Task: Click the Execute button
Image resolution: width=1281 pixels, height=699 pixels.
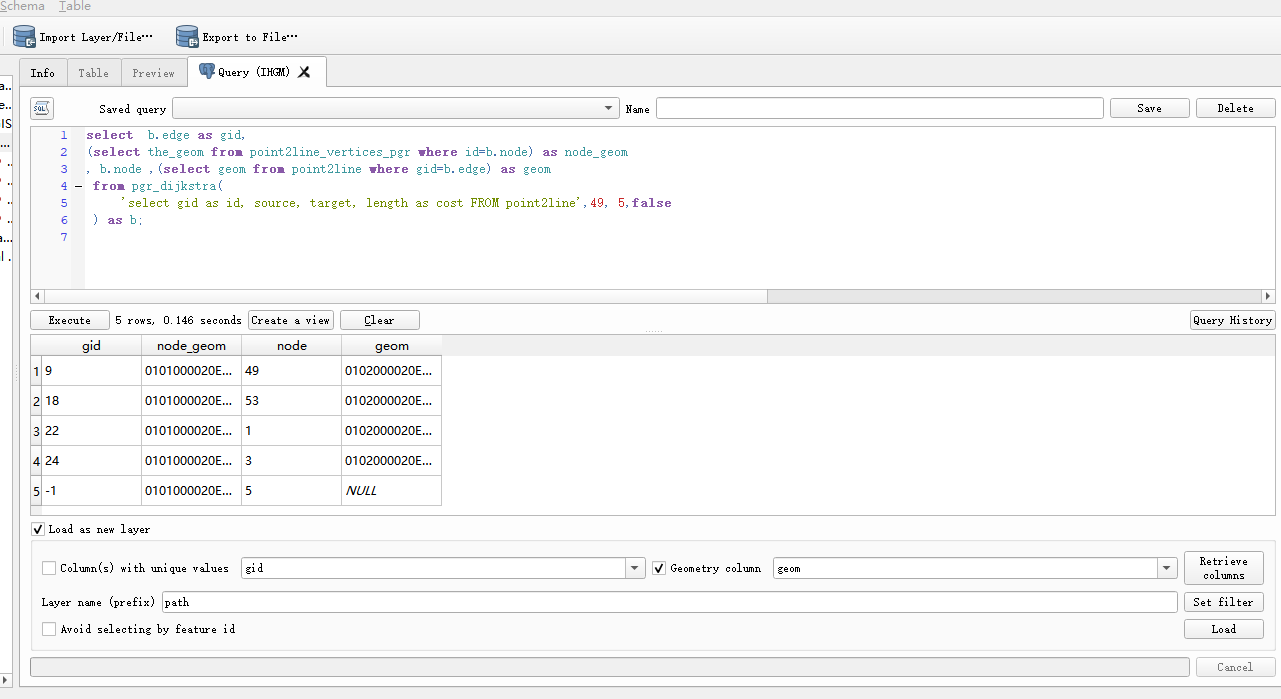Action: [70, 320]
